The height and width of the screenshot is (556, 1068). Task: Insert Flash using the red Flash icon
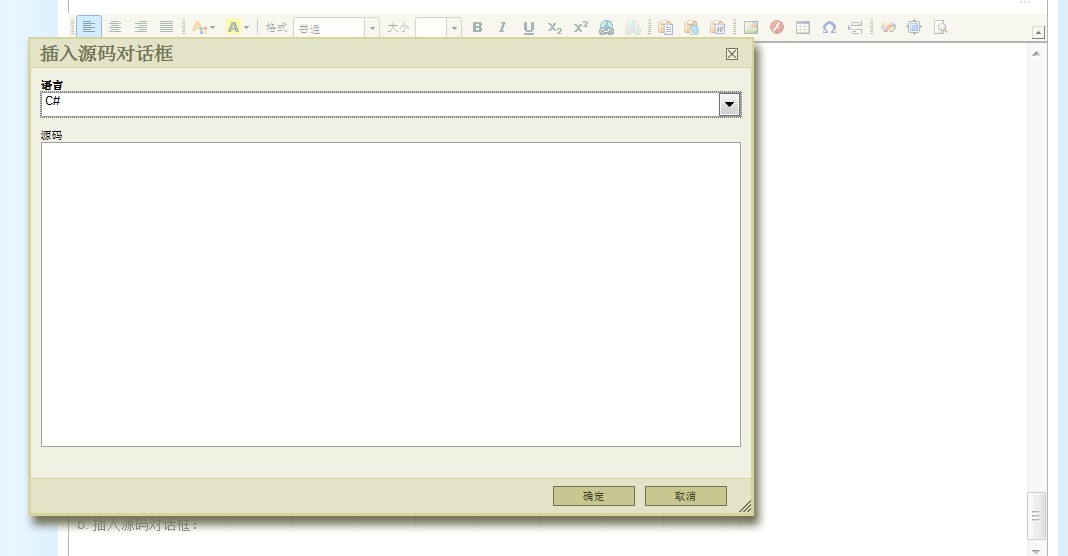(776, 27)
